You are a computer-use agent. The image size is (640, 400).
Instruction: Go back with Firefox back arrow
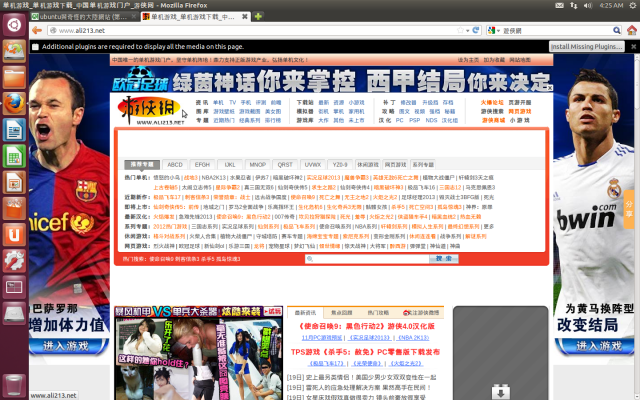(x=37, y=30)
